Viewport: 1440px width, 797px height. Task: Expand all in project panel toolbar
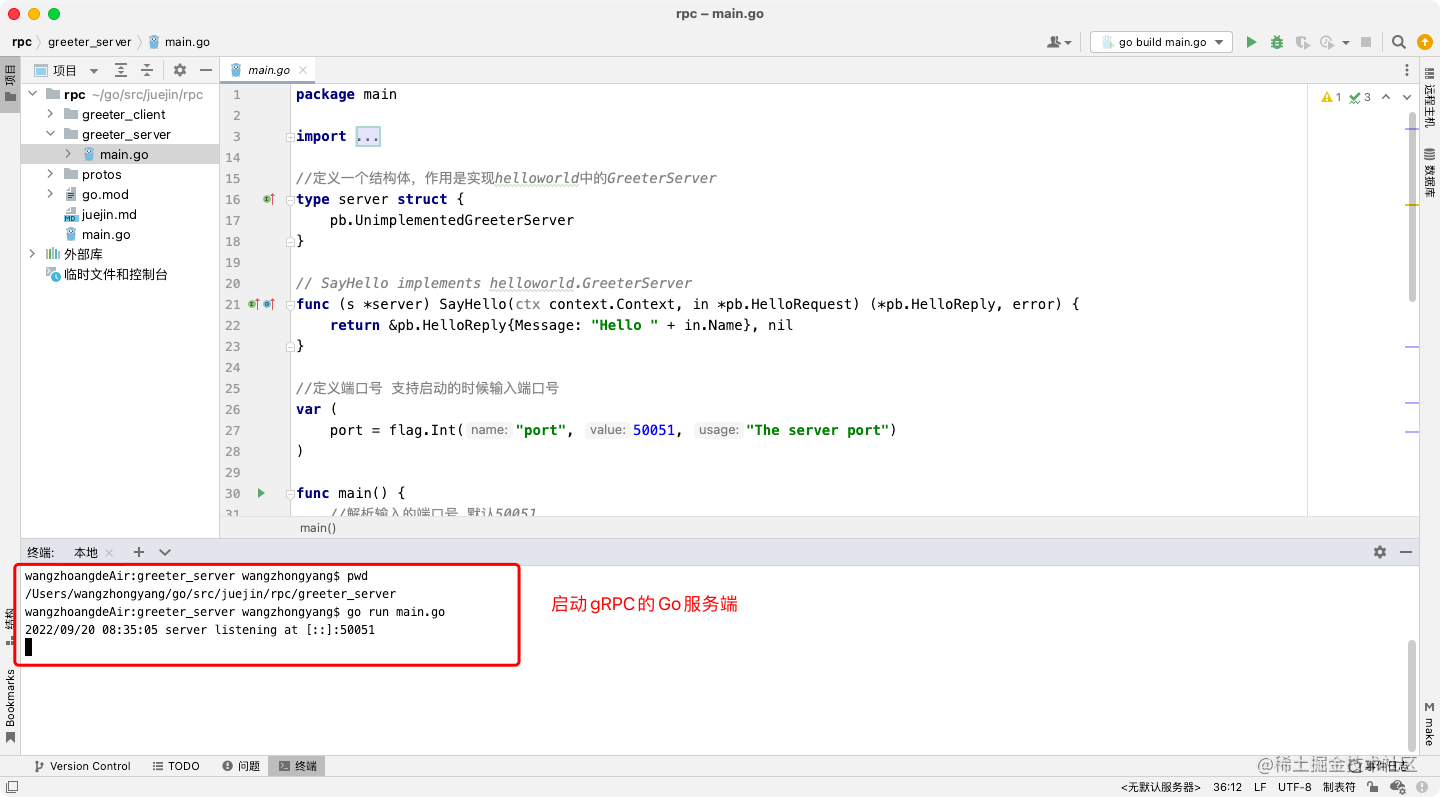click(x=121, y=70)
